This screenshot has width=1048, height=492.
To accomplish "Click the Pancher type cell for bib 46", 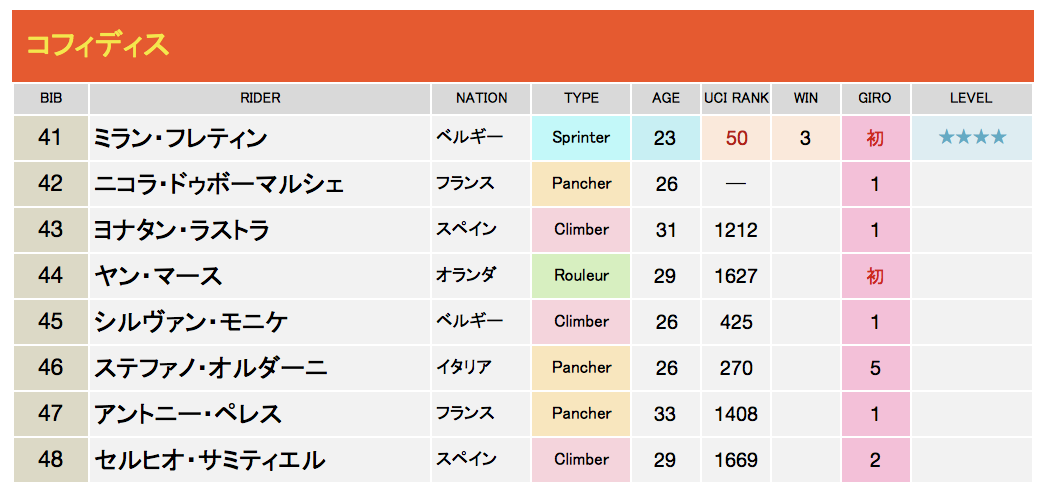I will coord(581,368).
